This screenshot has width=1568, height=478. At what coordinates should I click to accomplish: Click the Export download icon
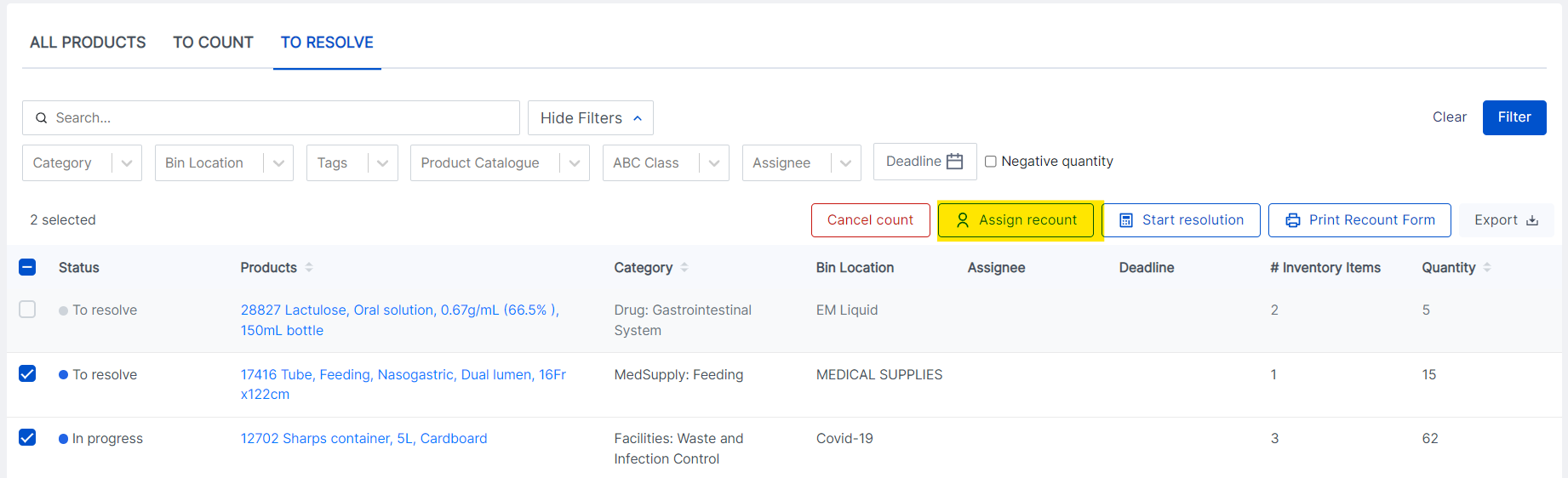pyautogui.click(x=1532, y=220)
